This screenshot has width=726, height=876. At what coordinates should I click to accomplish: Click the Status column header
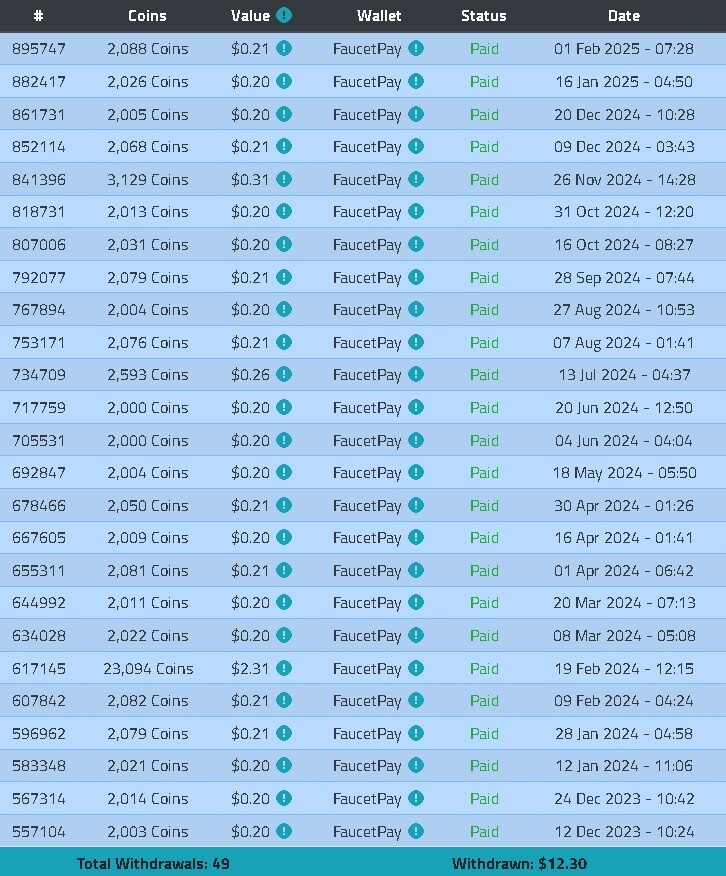(484, 16)
